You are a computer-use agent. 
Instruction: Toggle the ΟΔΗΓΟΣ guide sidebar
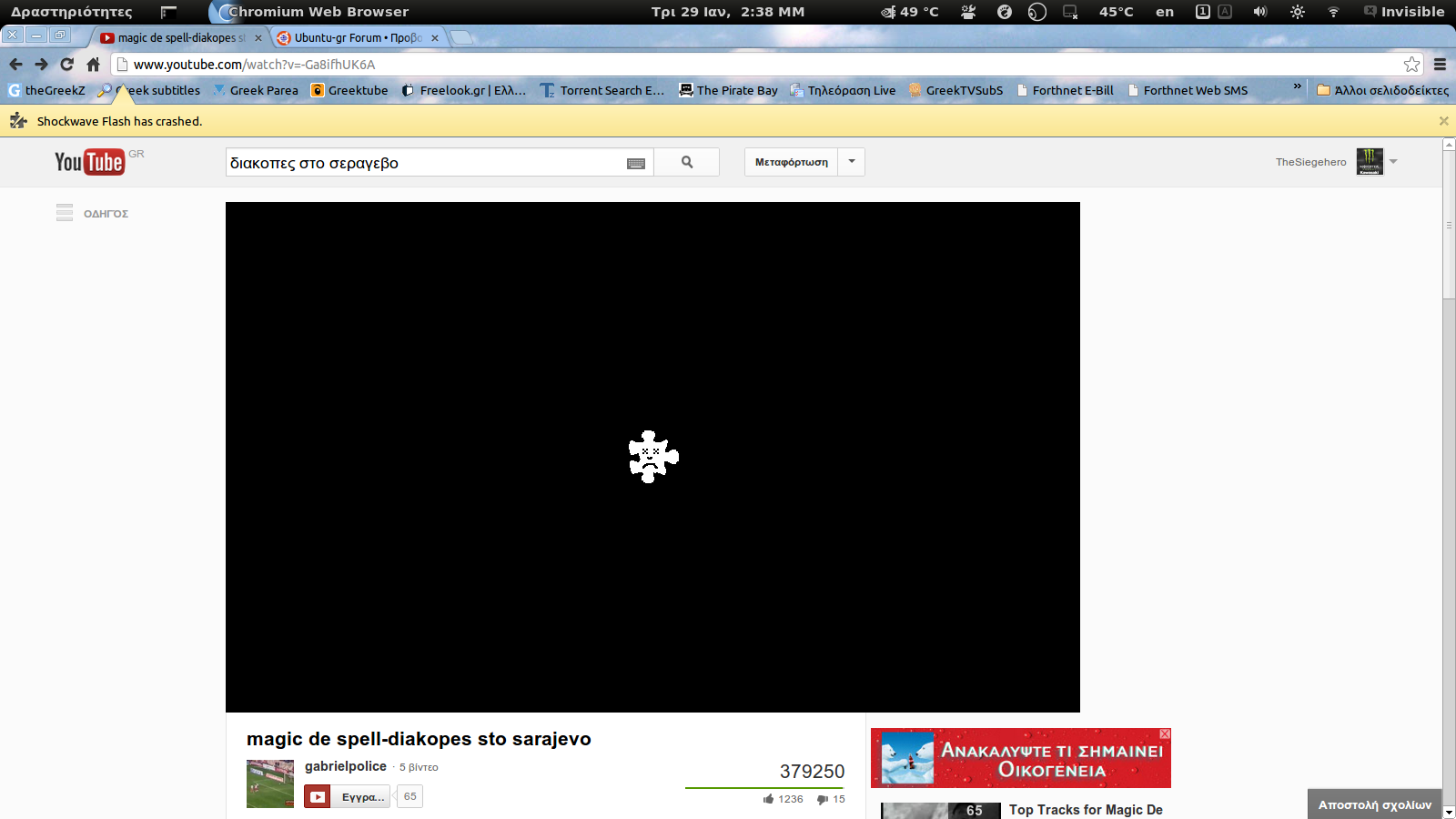pos(65,213)
